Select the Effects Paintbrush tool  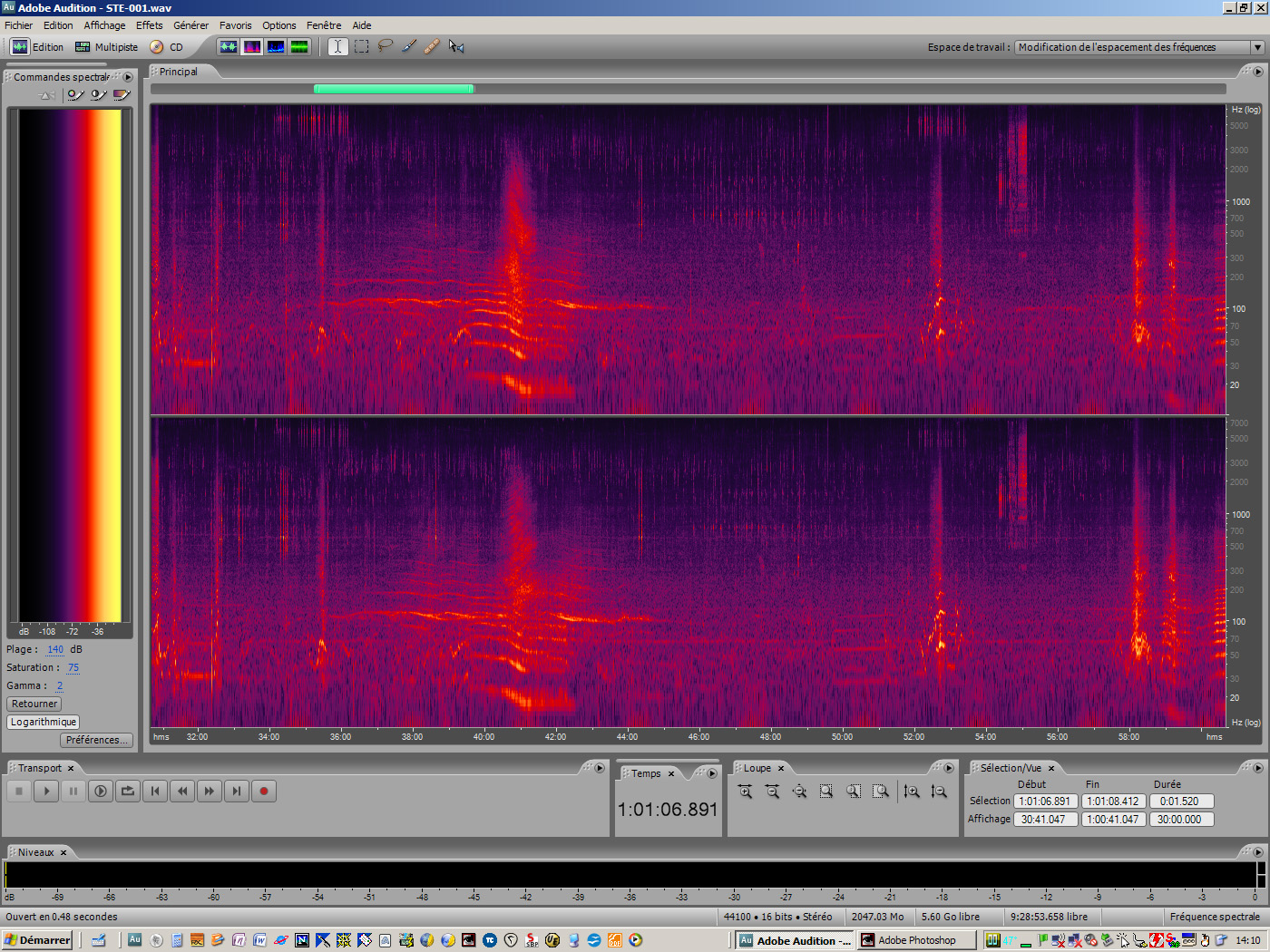[408, 46]
